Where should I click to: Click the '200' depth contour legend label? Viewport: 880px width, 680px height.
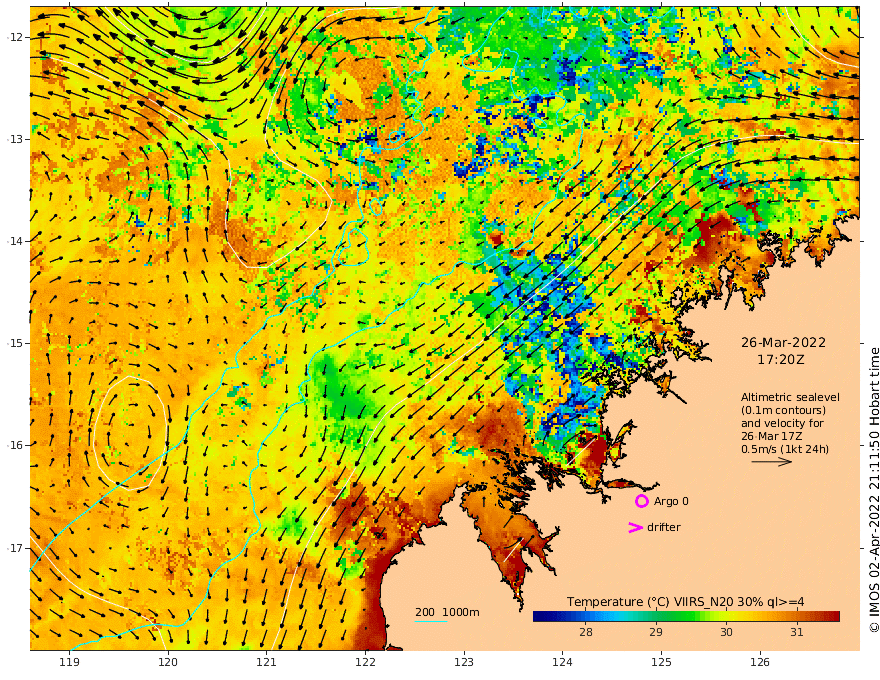point(425,612)
